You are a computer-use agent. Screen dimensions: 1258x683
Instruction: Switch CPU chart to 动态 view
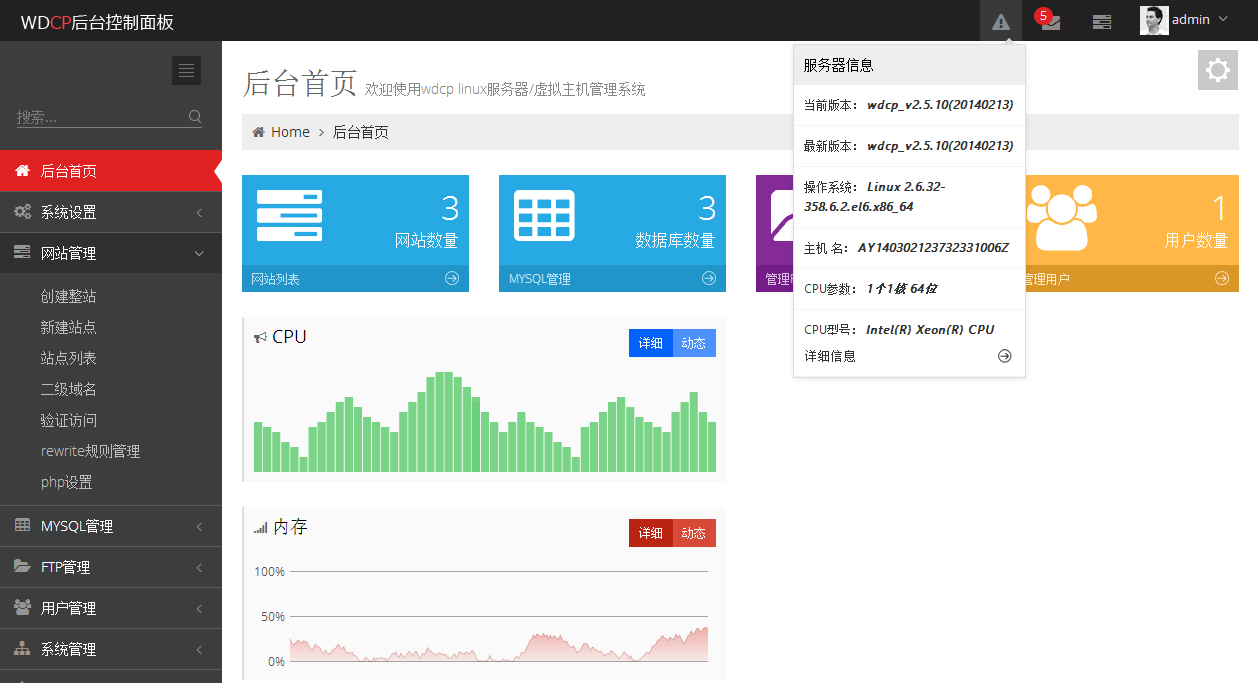[694, 343]
